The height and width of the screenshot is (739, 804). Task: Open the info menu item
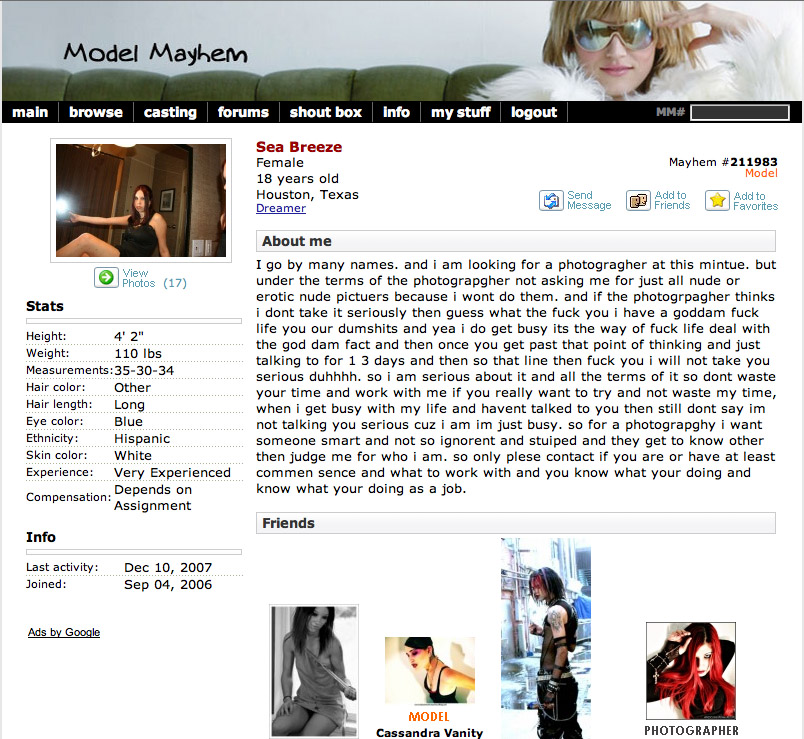396,112
